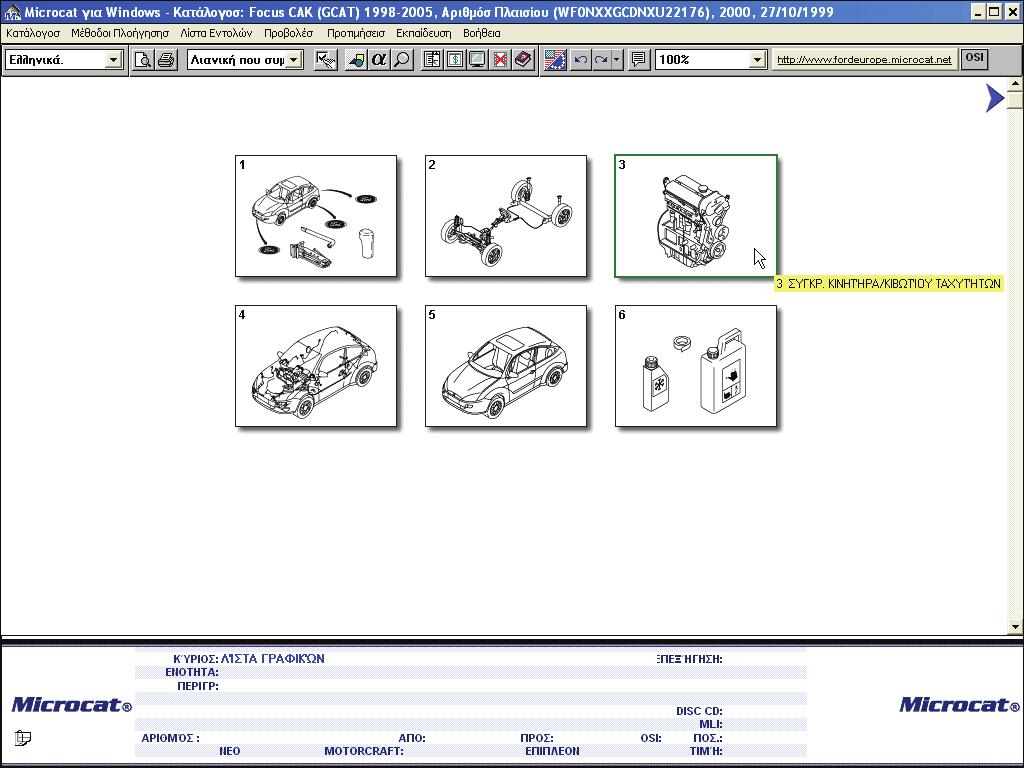Click the OSI label in the info panel
Image resolution: width=1024 pixels, height=768 pixels.
click(651, 738)
